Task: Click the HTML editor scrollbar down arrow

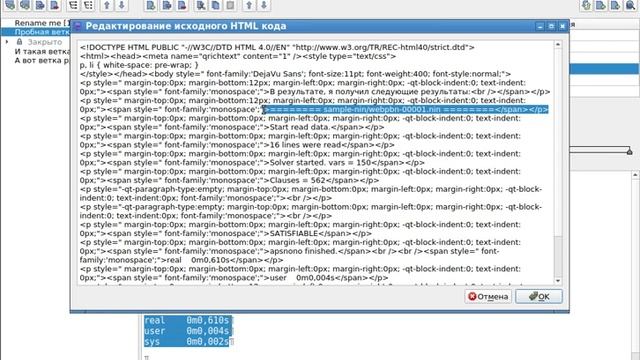Action: point(558,281)
